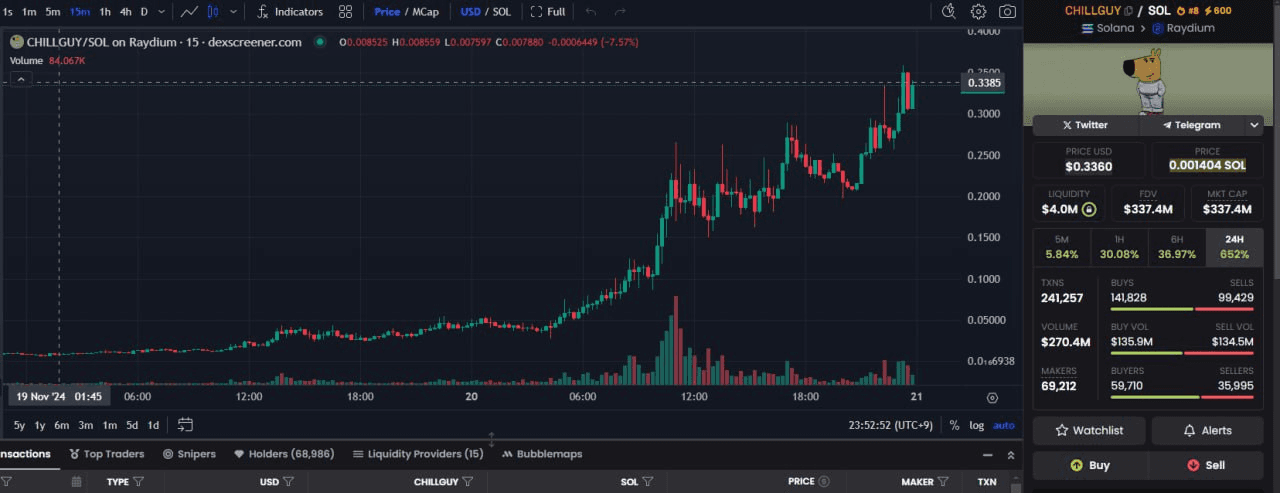The height and width of the screenshot is (493, 1280).
Task: Filter transactions by MAKER funnel icon
Action: pyautogui.click(x=945, y=482)
